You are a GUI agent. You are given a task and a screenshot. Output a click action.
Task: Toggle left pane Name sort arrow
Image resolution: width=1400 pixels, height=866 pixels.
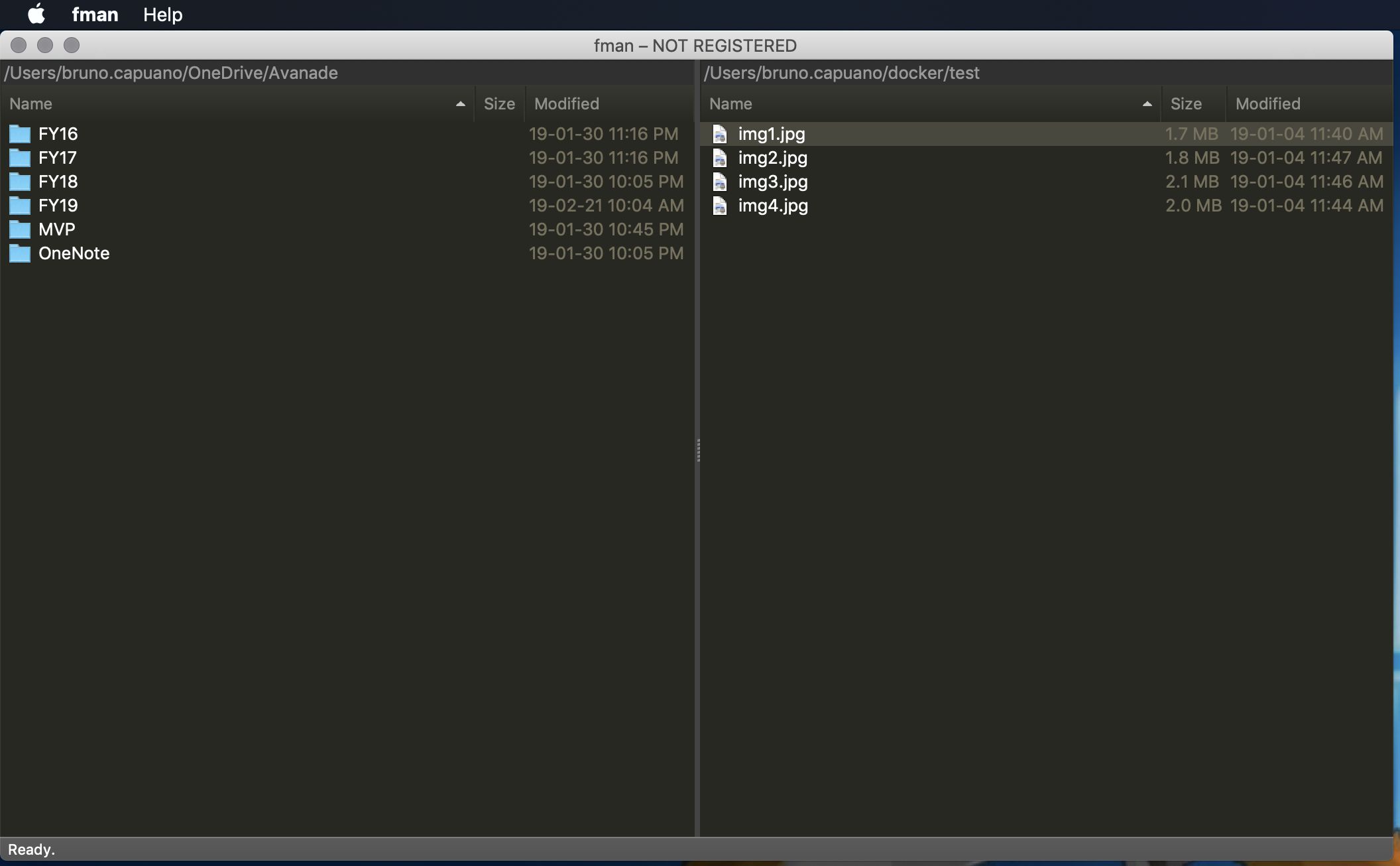[461, 104]
